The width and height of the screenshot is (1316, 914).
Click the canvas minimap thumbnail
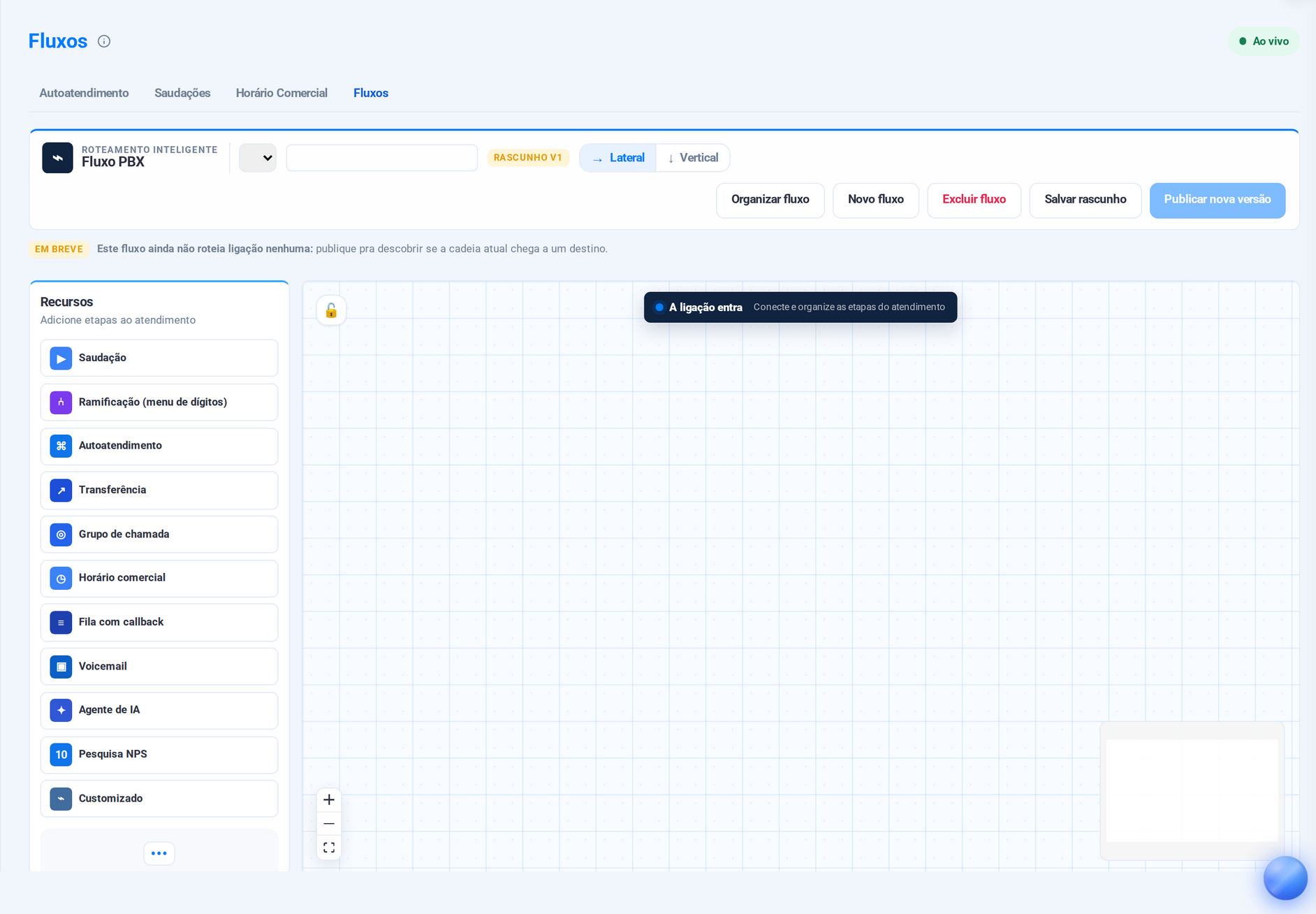pyautogui.click(x=1192, y=791)
